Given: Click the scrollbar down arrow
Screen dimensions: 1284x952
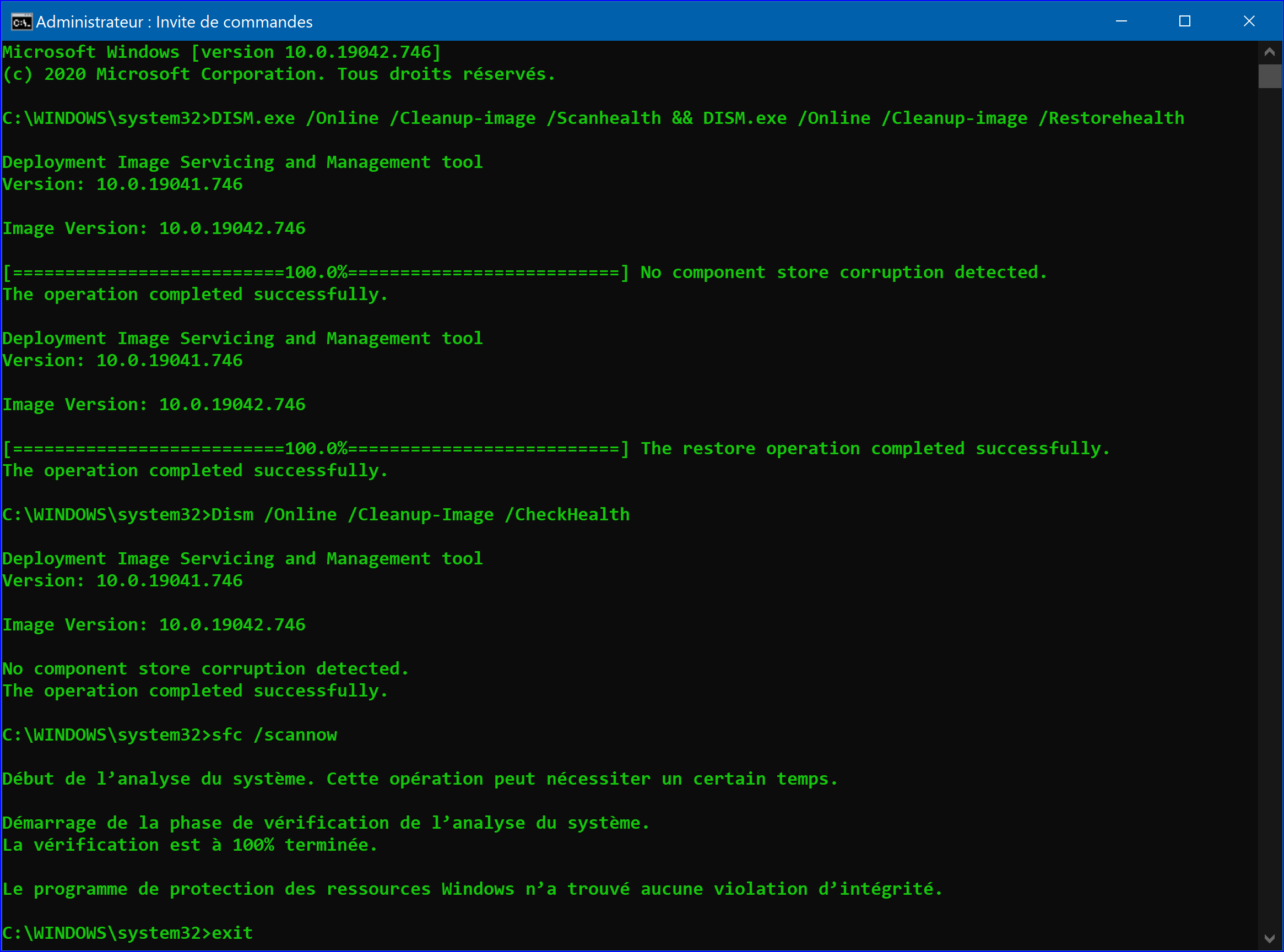Looking at the screenshot, I should click(1269, 938).
